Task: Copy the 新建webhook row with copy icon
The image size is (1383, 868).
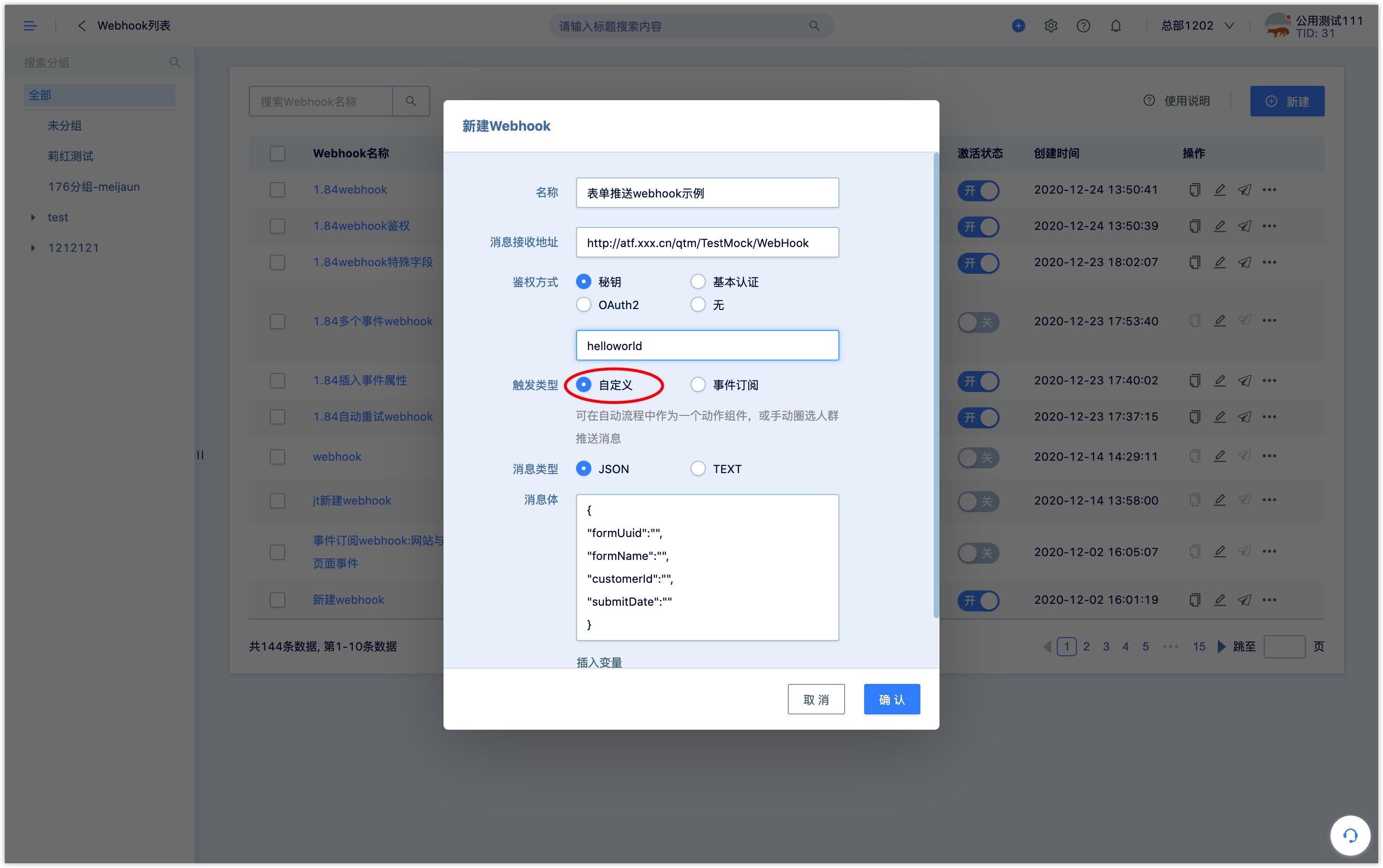Action: tap(1194, 599)
